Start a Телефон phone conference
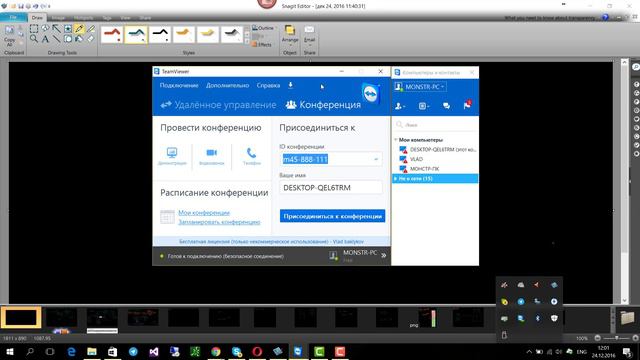Viewport: 640px width, 360px height. coord(251,156)
